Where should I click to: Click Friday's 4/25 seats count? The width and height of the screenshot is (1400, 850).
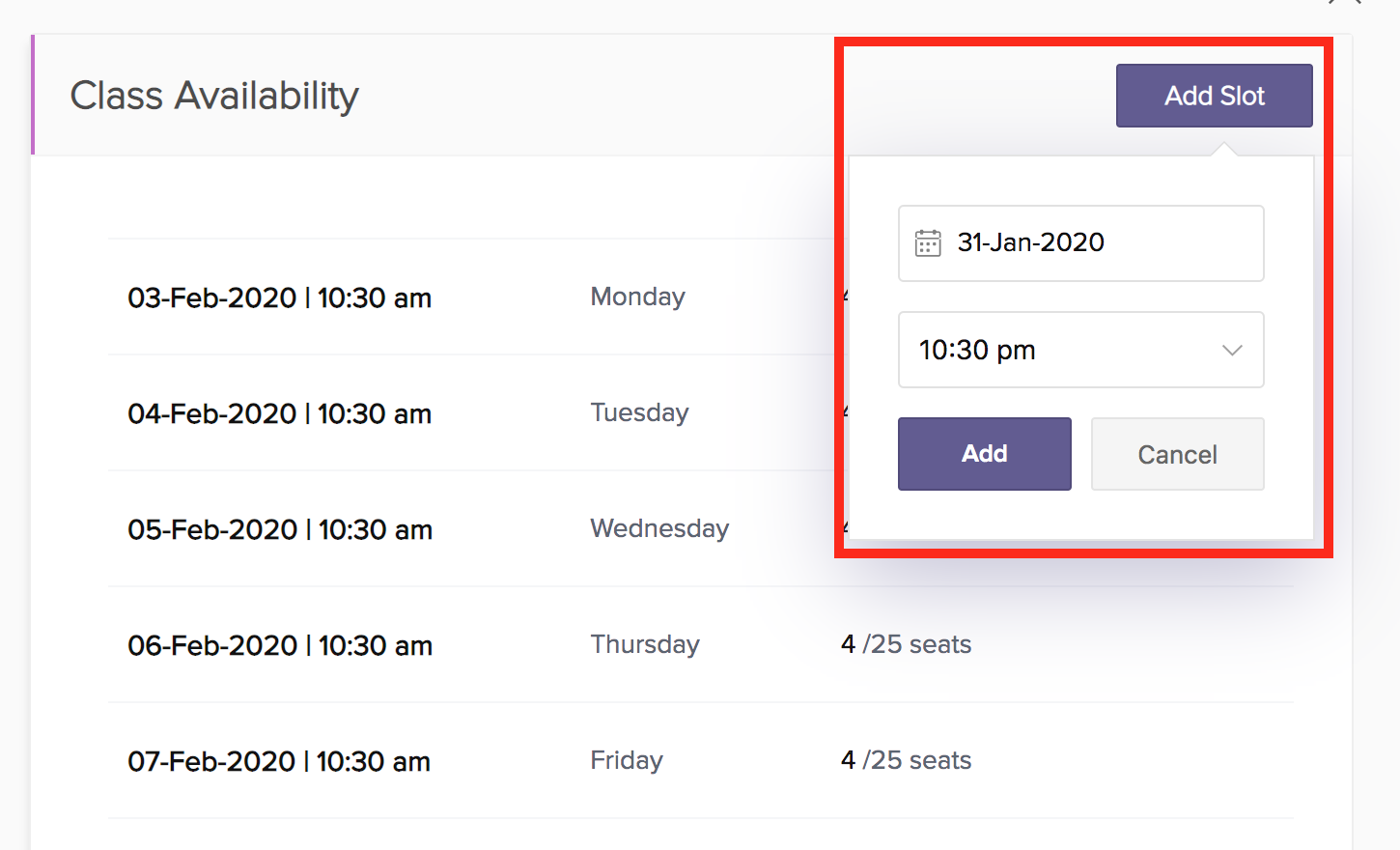pos(906,760)
